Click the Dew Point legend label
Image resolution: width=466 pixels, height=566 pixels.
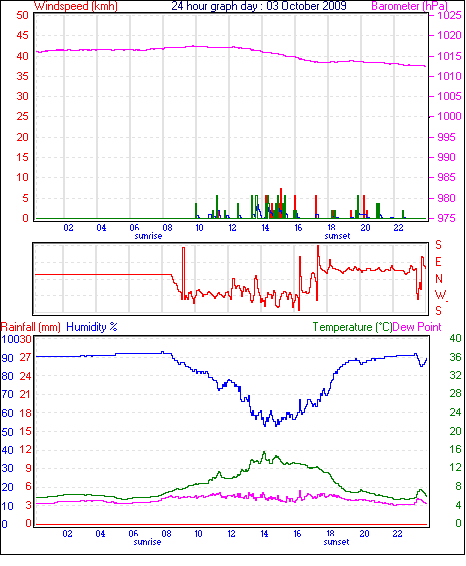(x=417, y=327)
